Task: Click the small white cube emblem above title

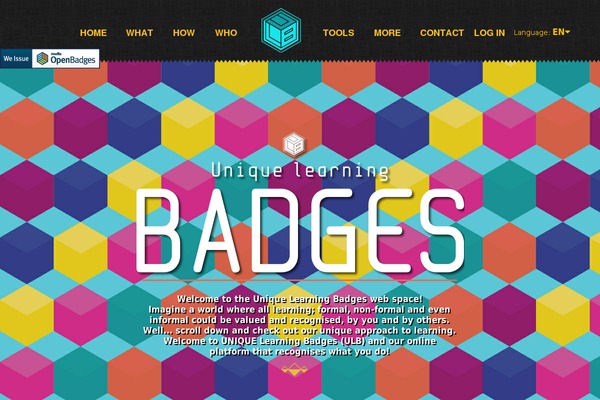Action: [x=294, y=144]
